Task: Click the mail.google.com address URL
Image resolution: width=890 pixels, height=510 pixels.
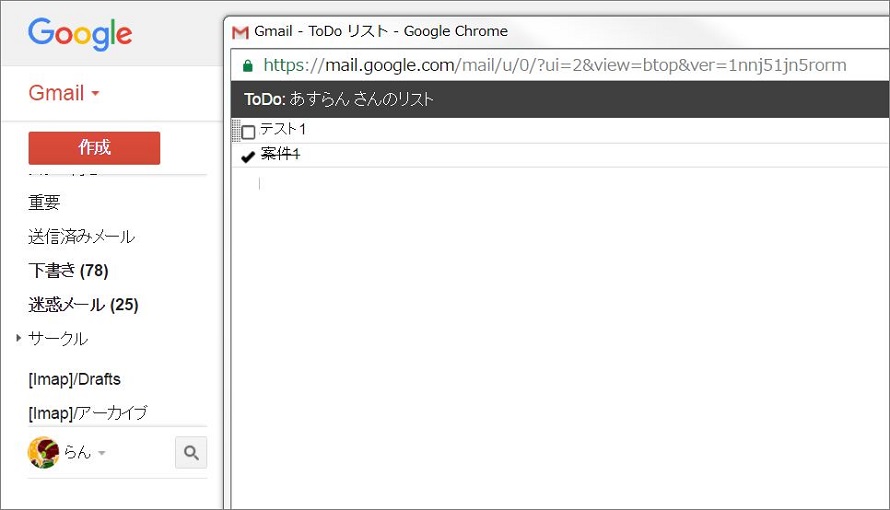Action: (555, 65)
